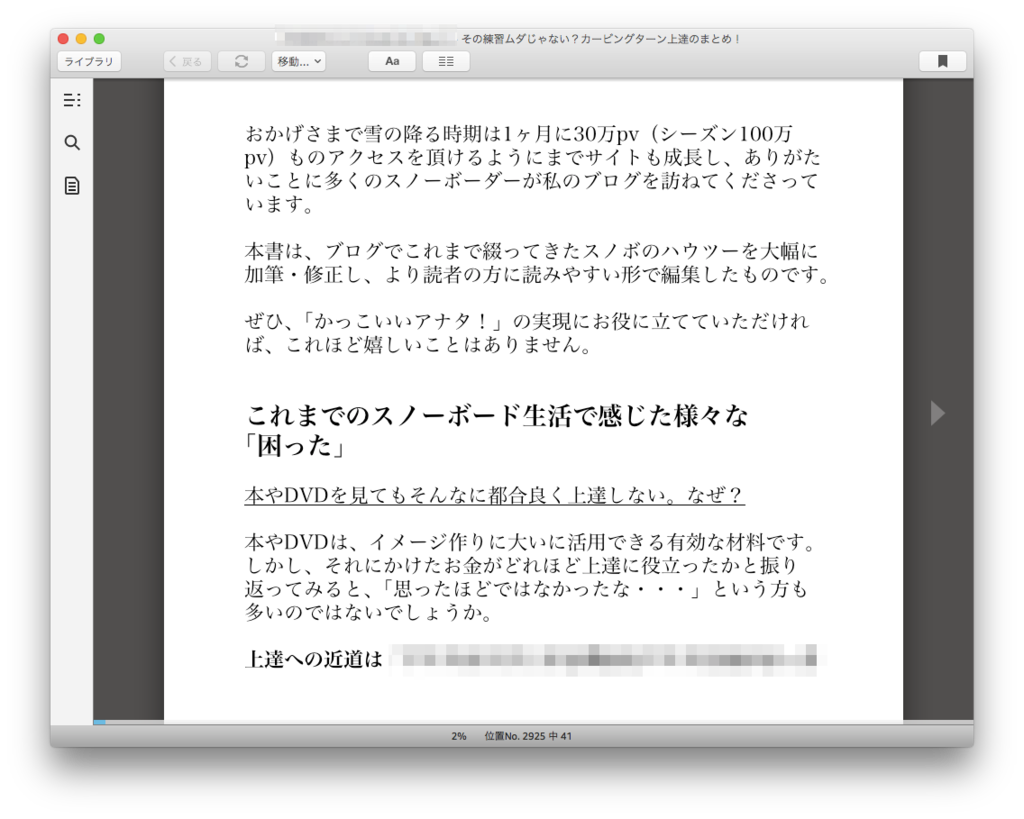This screenshot has height=819, width=1024.
Task: Click the 2% progress indicator text
Action: pyautogui.click(x=458, y=736)
